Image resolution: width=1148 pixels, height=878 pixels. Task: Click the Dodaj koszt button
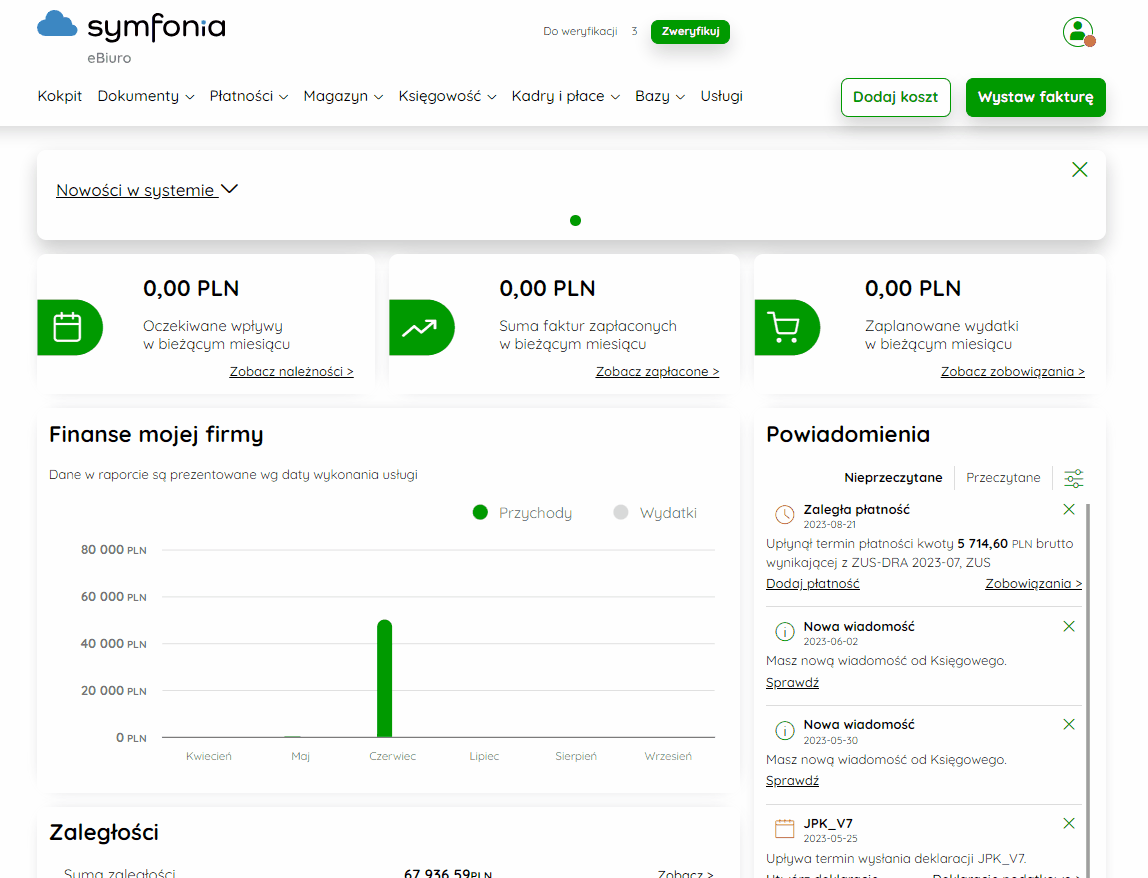pos(895,97)
